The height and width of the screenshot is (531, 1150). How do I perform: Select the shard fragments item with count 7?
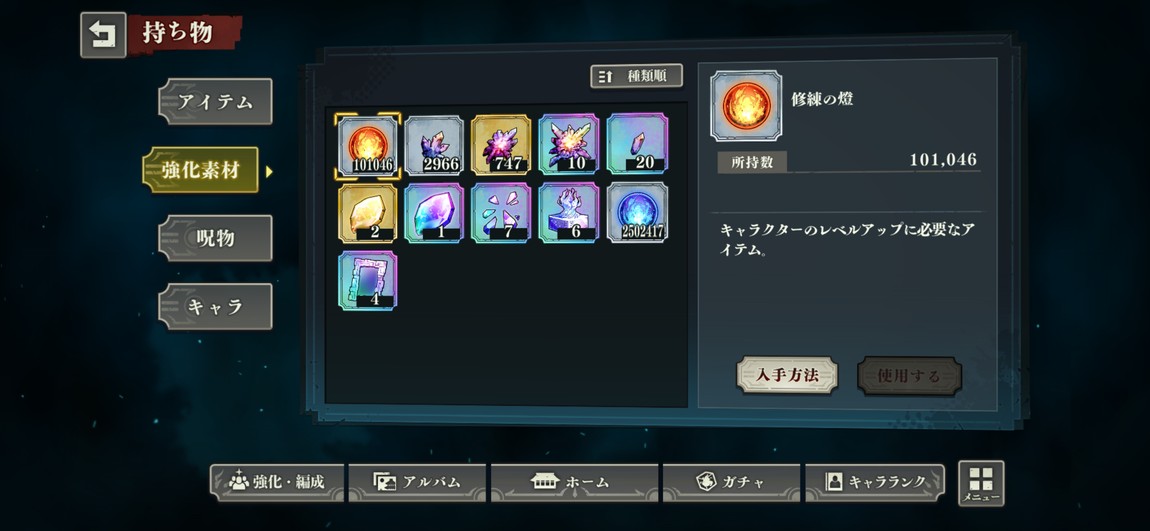coord(502,213)
